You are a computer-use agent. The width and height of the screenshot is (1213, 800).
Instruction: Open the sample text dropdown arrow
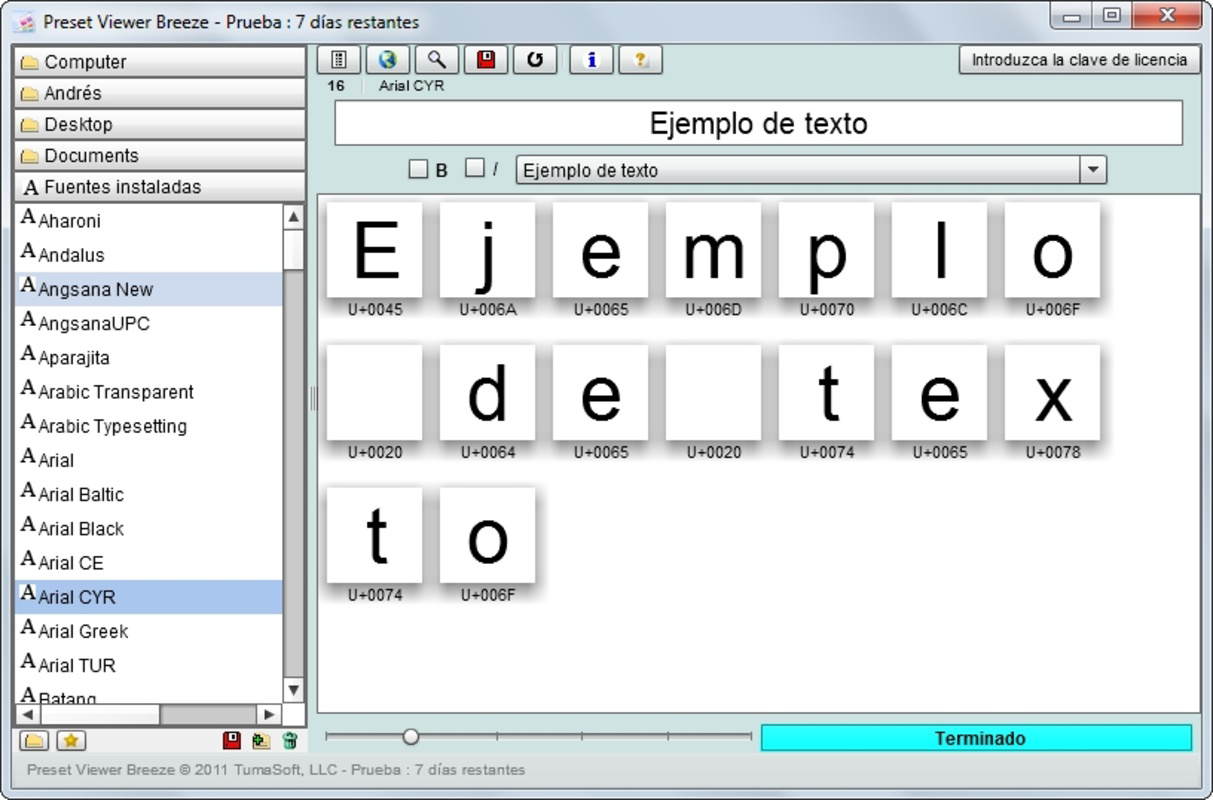tap(1093, 170)
